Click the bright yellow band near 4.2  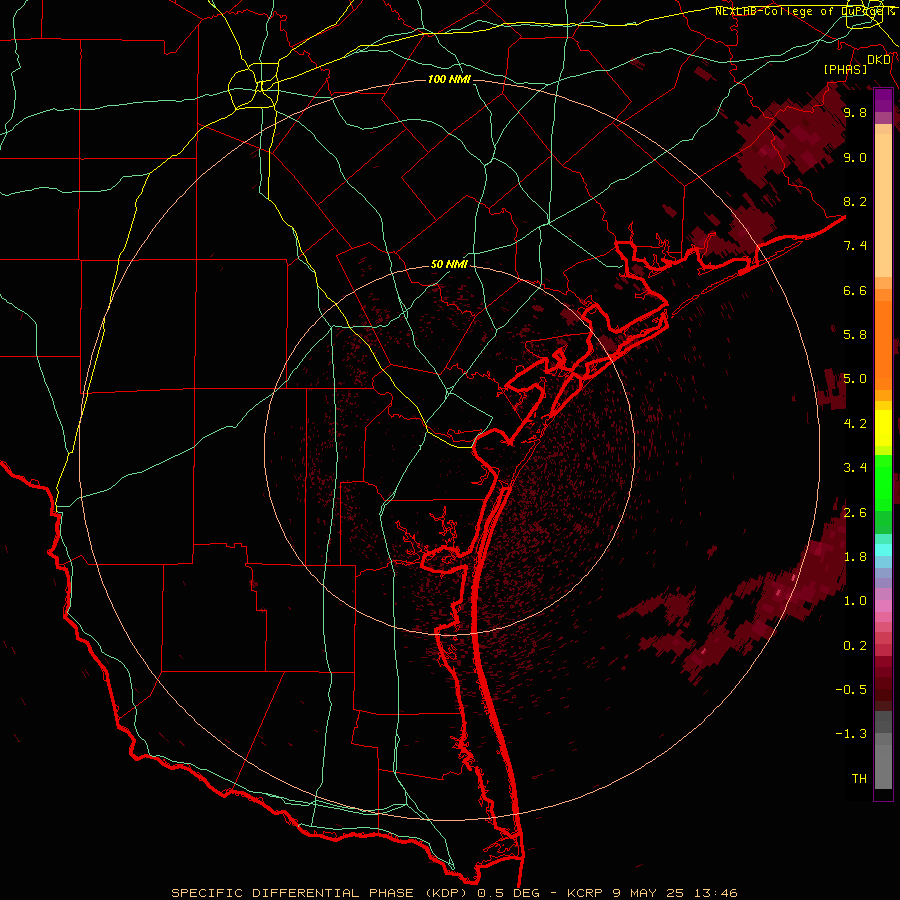click(x=883, y=428)
